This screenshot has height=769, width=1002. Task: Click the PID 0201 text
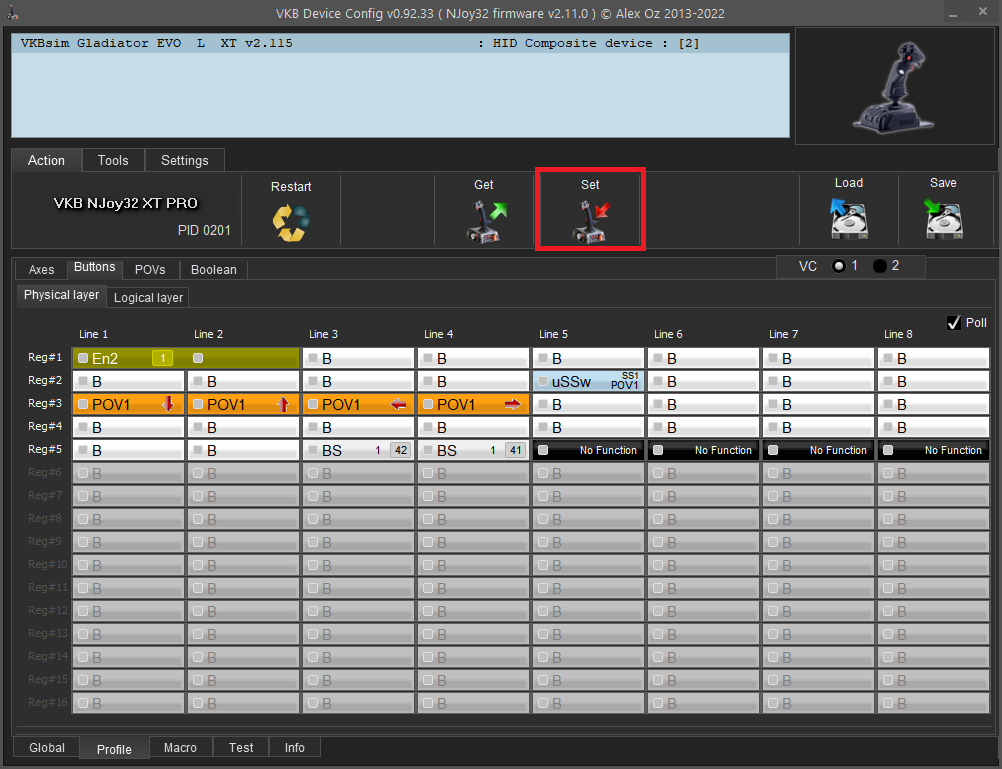point(204,230)
